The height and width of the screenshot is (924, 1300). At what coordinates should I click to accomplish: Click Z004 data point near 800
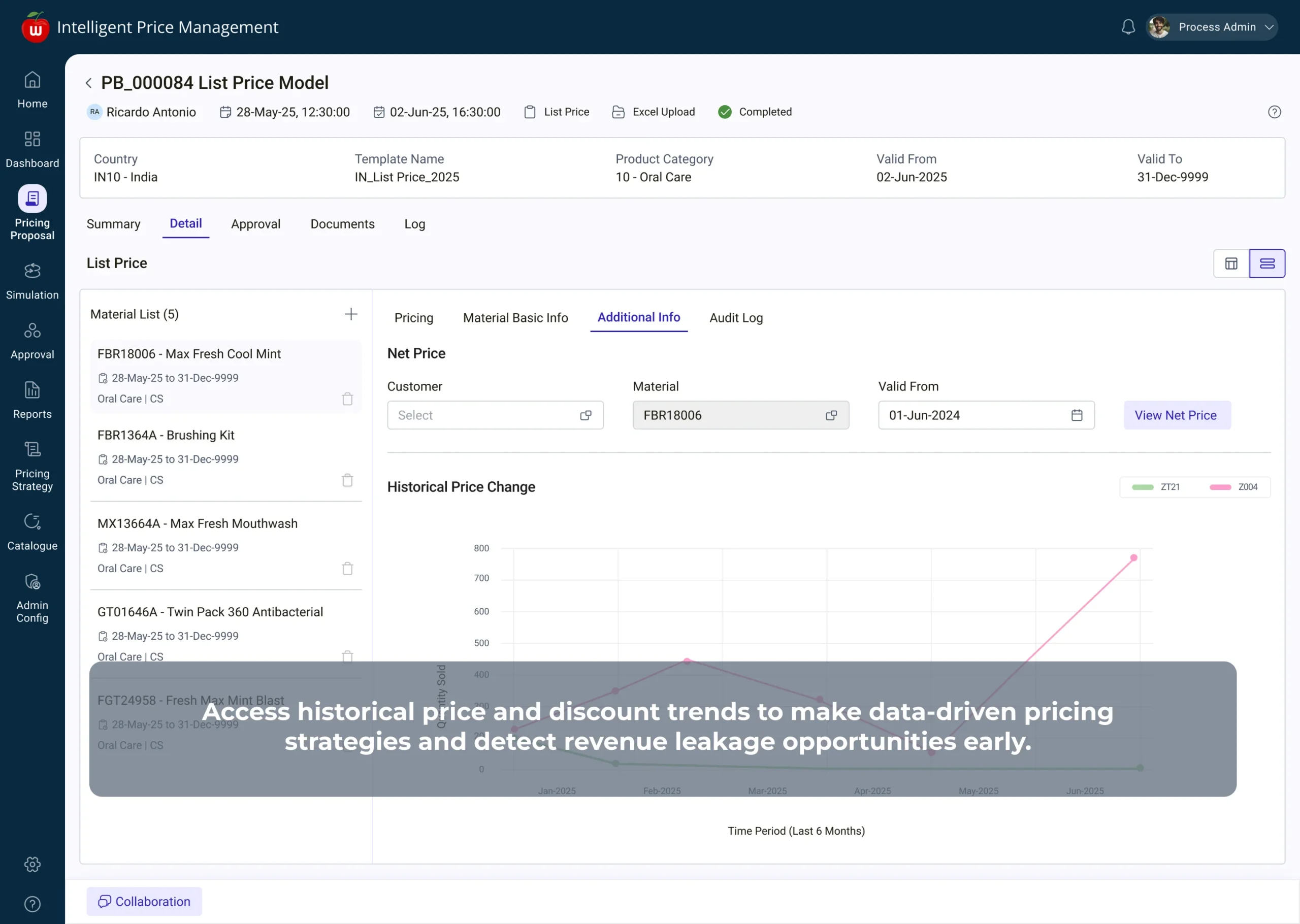coord(1133,557)
